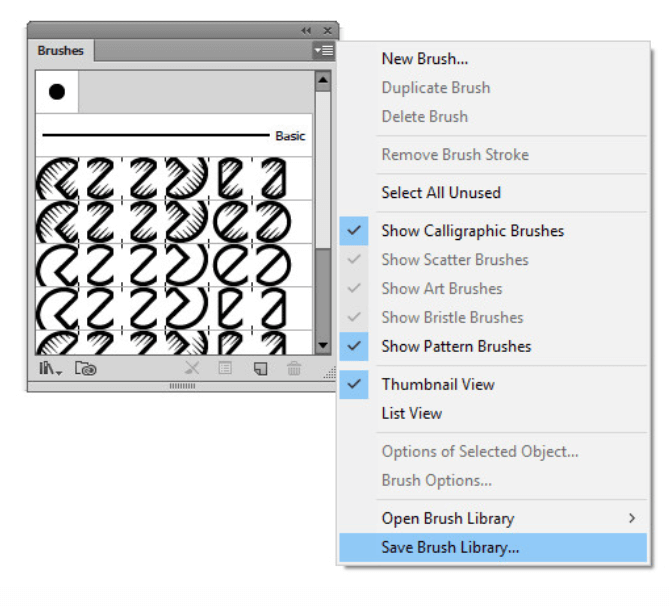Click Remove Brush Stroke icon in panel footer

coord(192,368)
